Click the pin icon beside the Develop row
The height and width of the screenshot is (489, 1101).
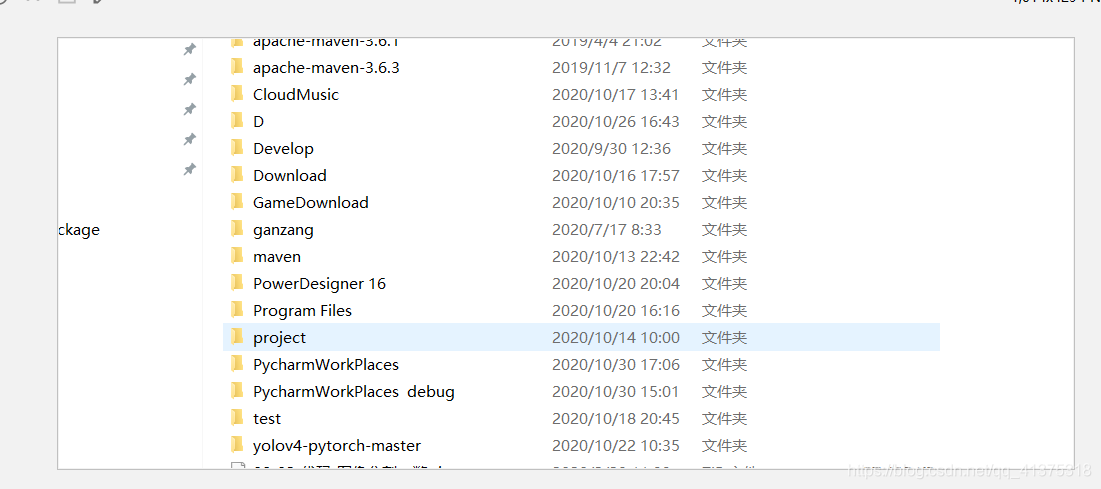[x=189, y=139]
